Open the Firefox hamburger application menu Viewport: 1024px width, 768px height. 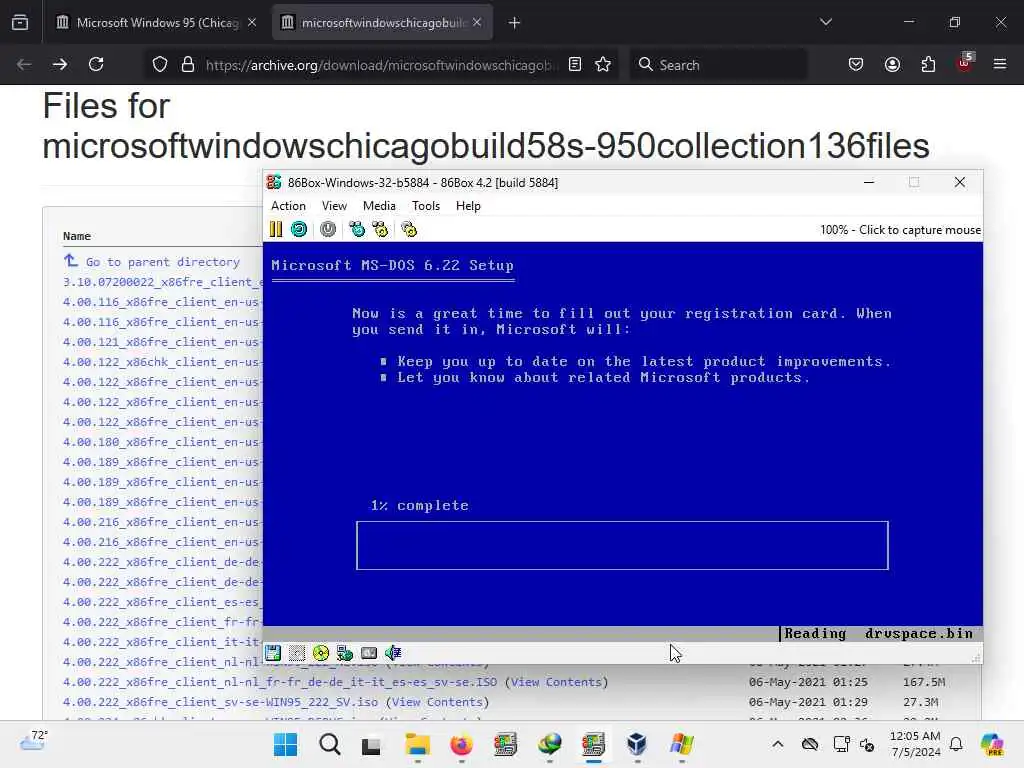(1000, 64)
